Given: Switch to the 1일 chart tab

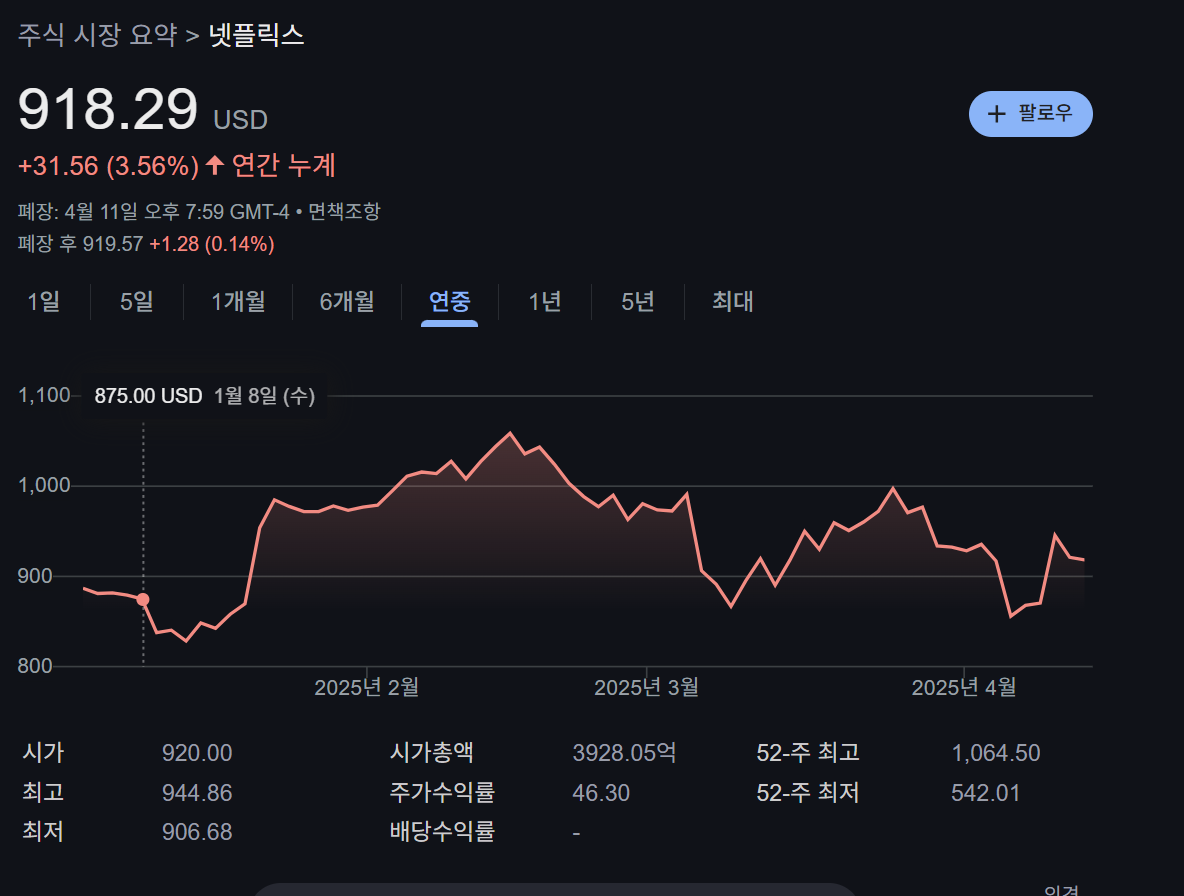Looking at the screenshot, I should coord(44,301).
